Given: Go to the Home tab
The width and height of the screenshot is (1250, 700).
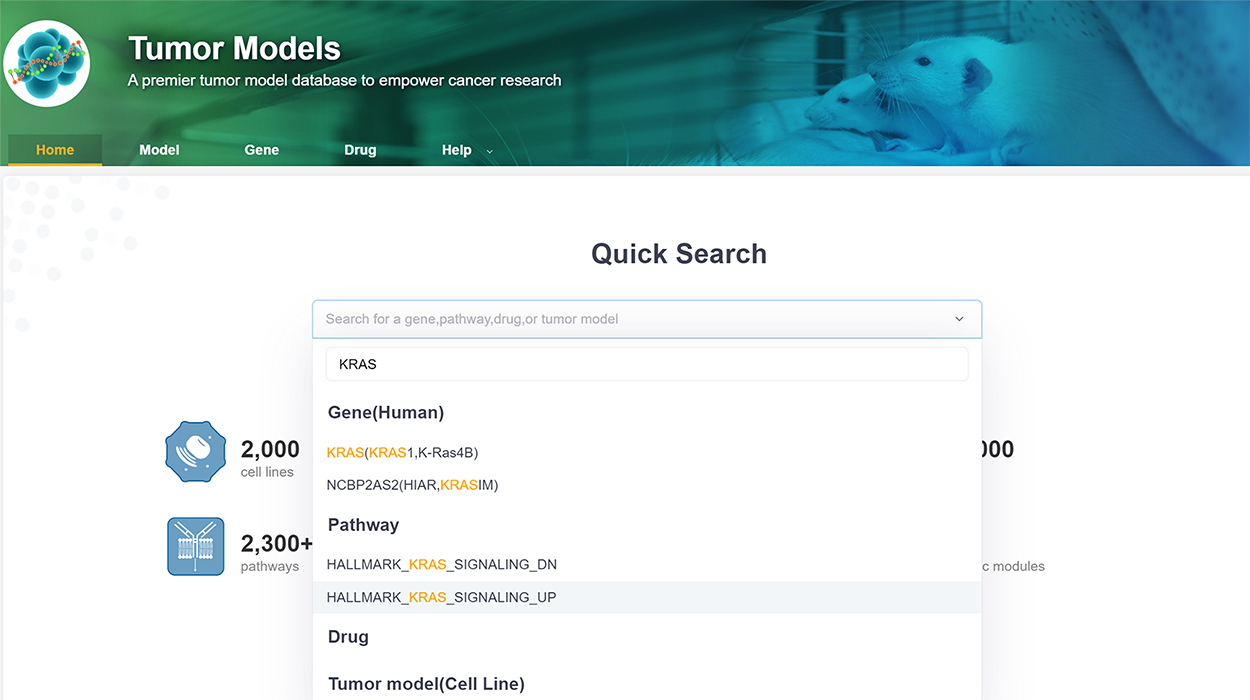Looking at the screenshot, I should tap(55, 150).
